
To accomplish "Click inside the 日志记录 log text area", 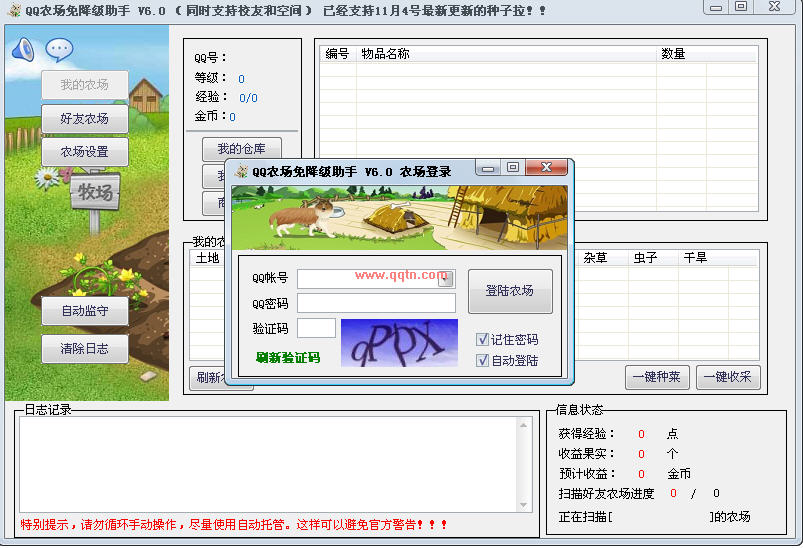I will [269, 465].
